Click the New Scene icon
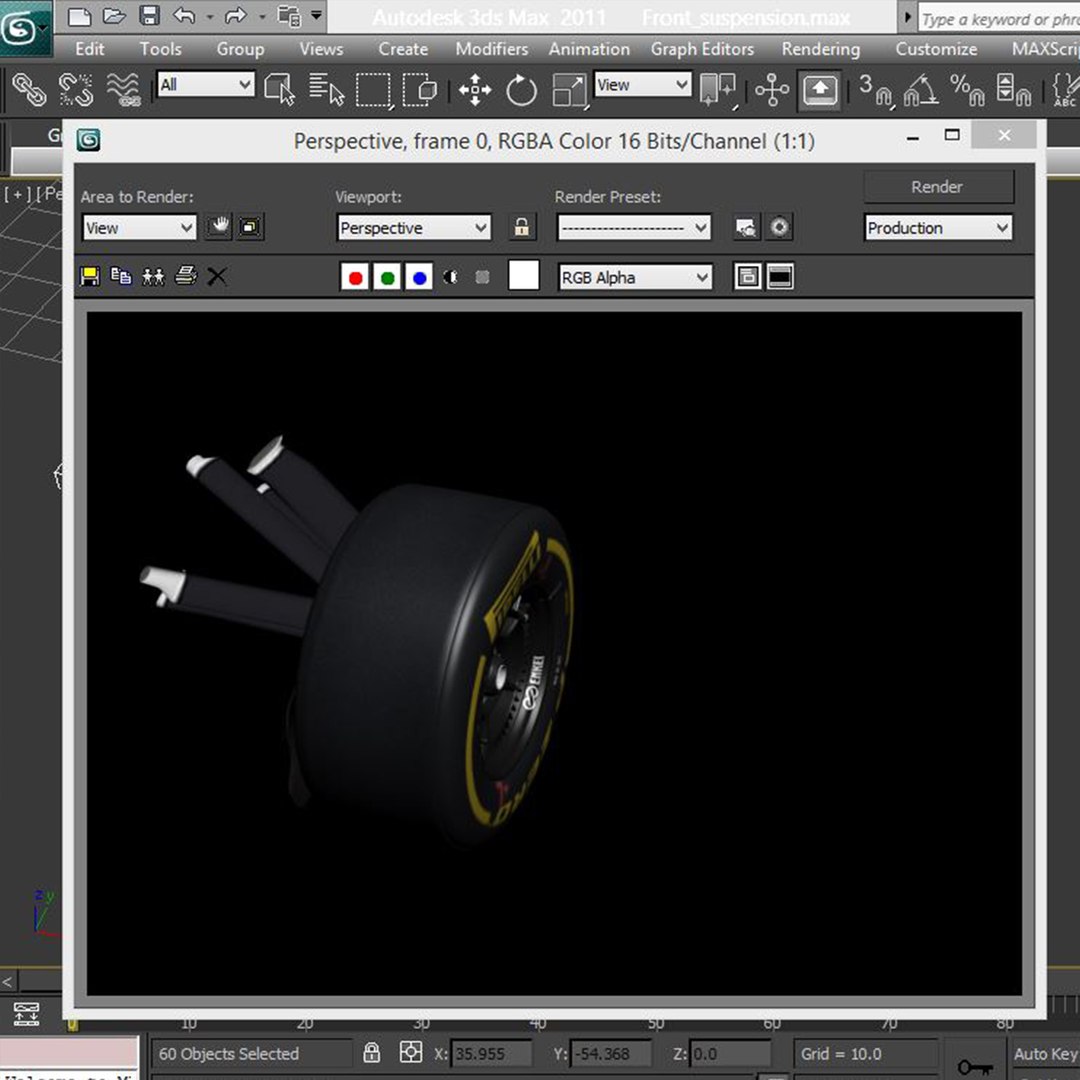Viewport: 1080px width, 1080px height. pyautogui.click(x=80, y=16)
